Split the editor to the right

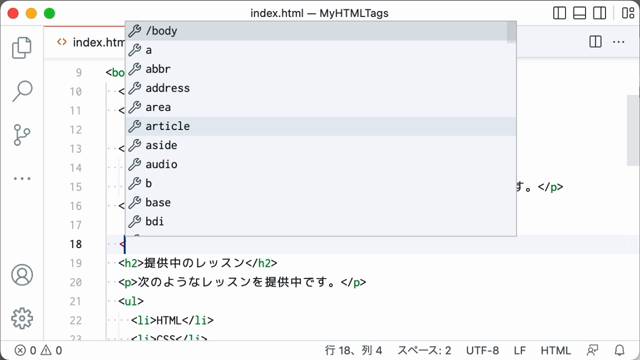point(596,42)
